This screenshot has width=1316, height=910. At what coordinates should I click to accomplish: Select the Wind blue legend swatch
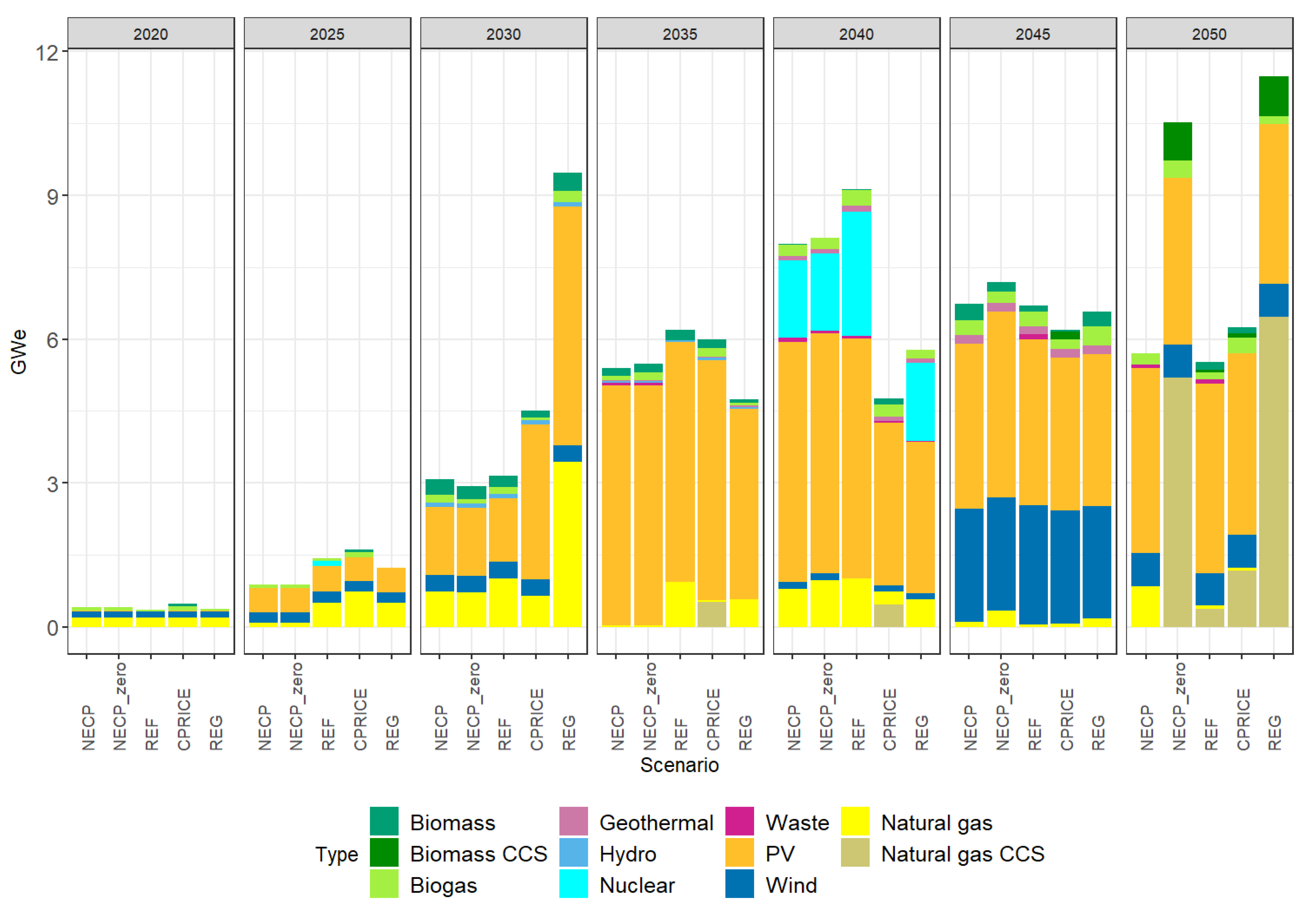point(739,884)
